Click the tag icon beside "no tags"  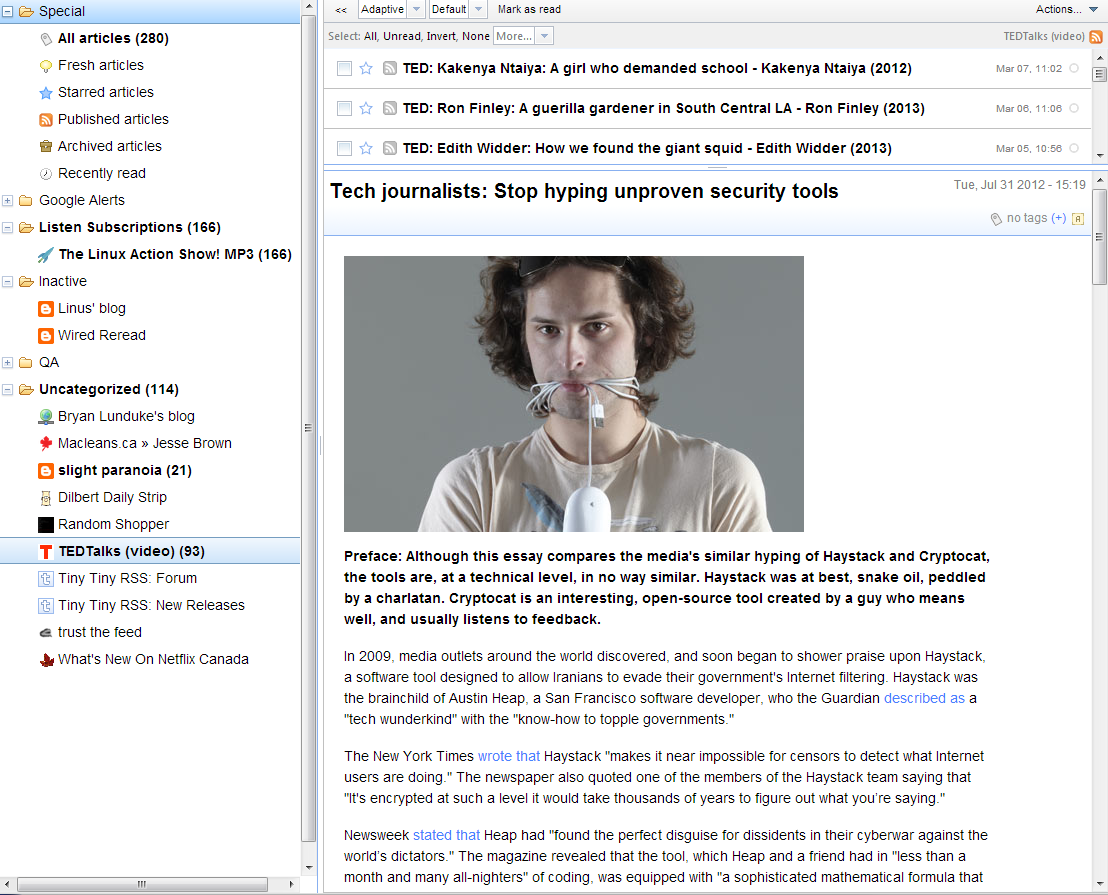tap(994, 218)
